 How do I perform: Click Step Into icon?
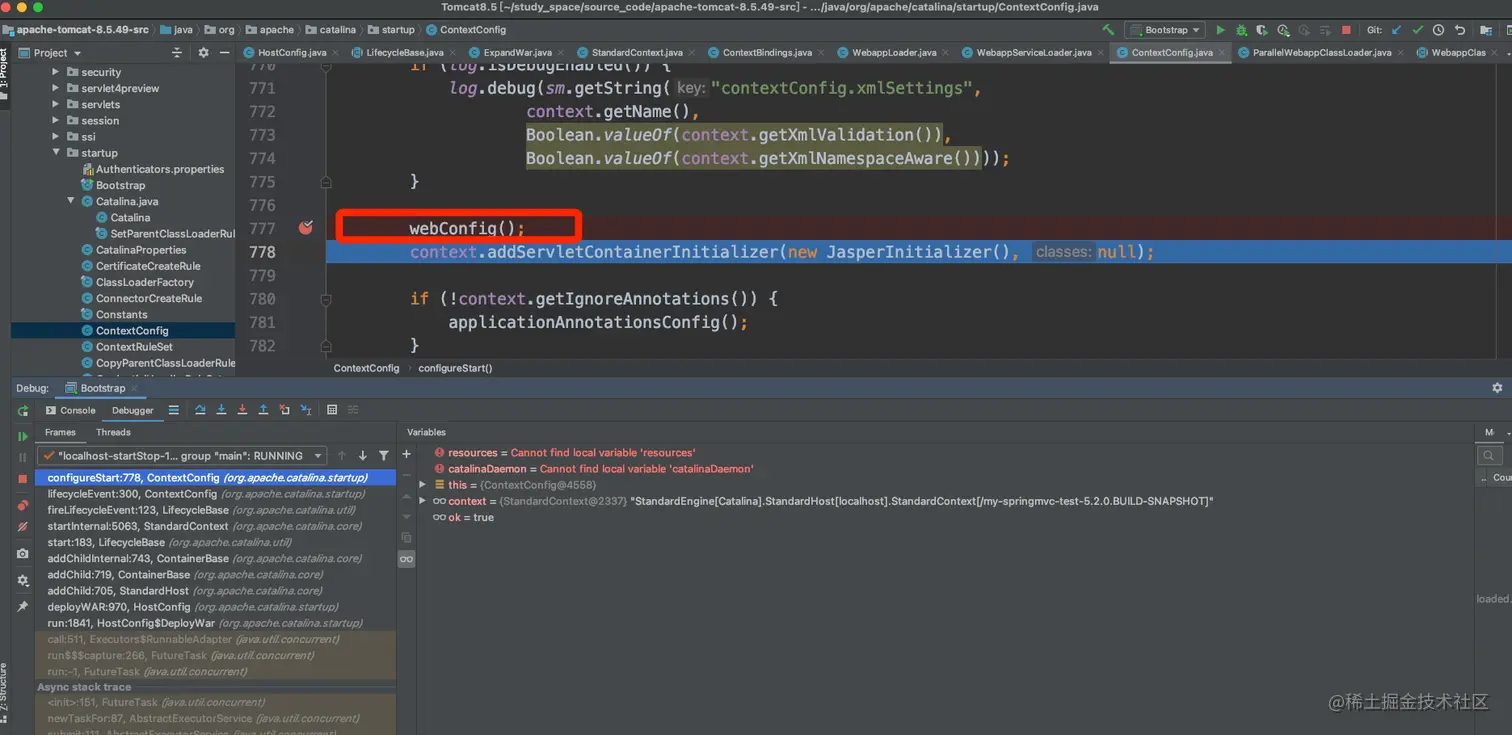click(221, 410)
